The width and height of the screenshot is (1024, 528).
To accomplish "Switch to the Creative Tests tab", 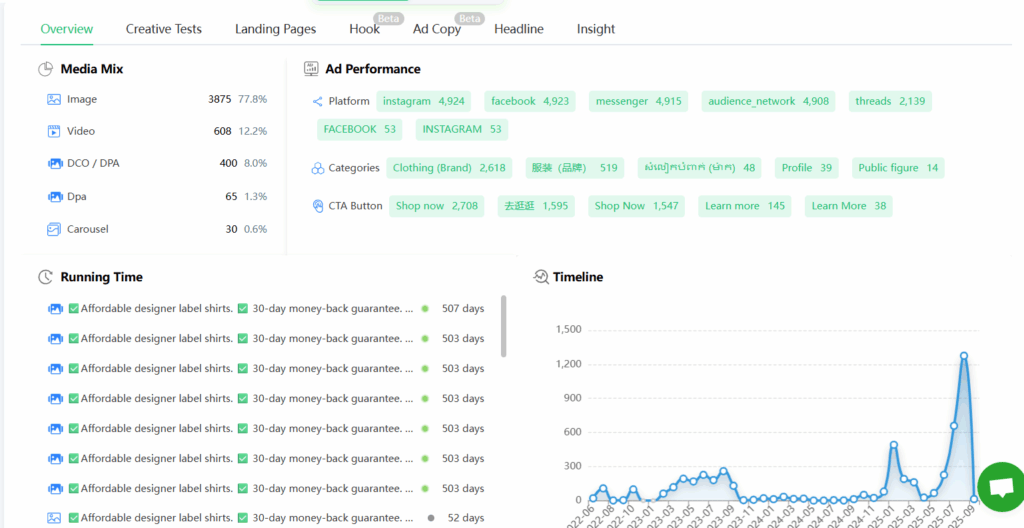I will (164, 29).
